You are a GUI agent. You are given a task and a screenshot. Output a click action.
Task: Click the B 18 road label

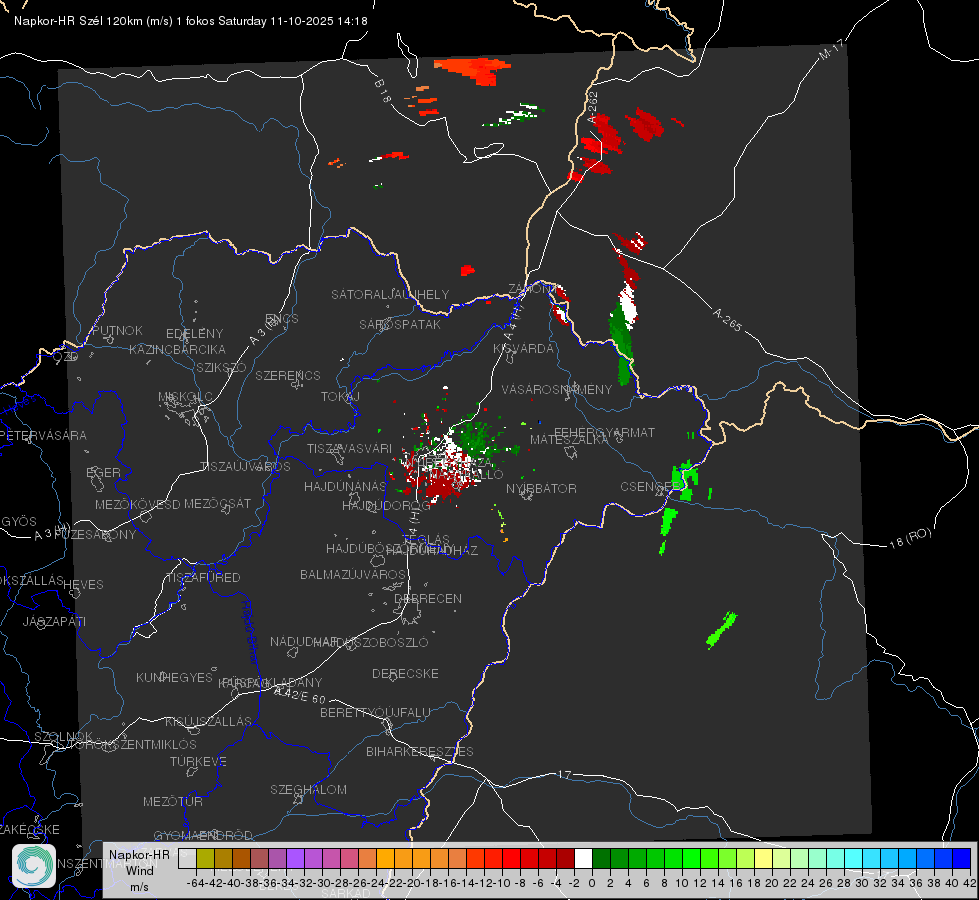(x=383, y=91)
